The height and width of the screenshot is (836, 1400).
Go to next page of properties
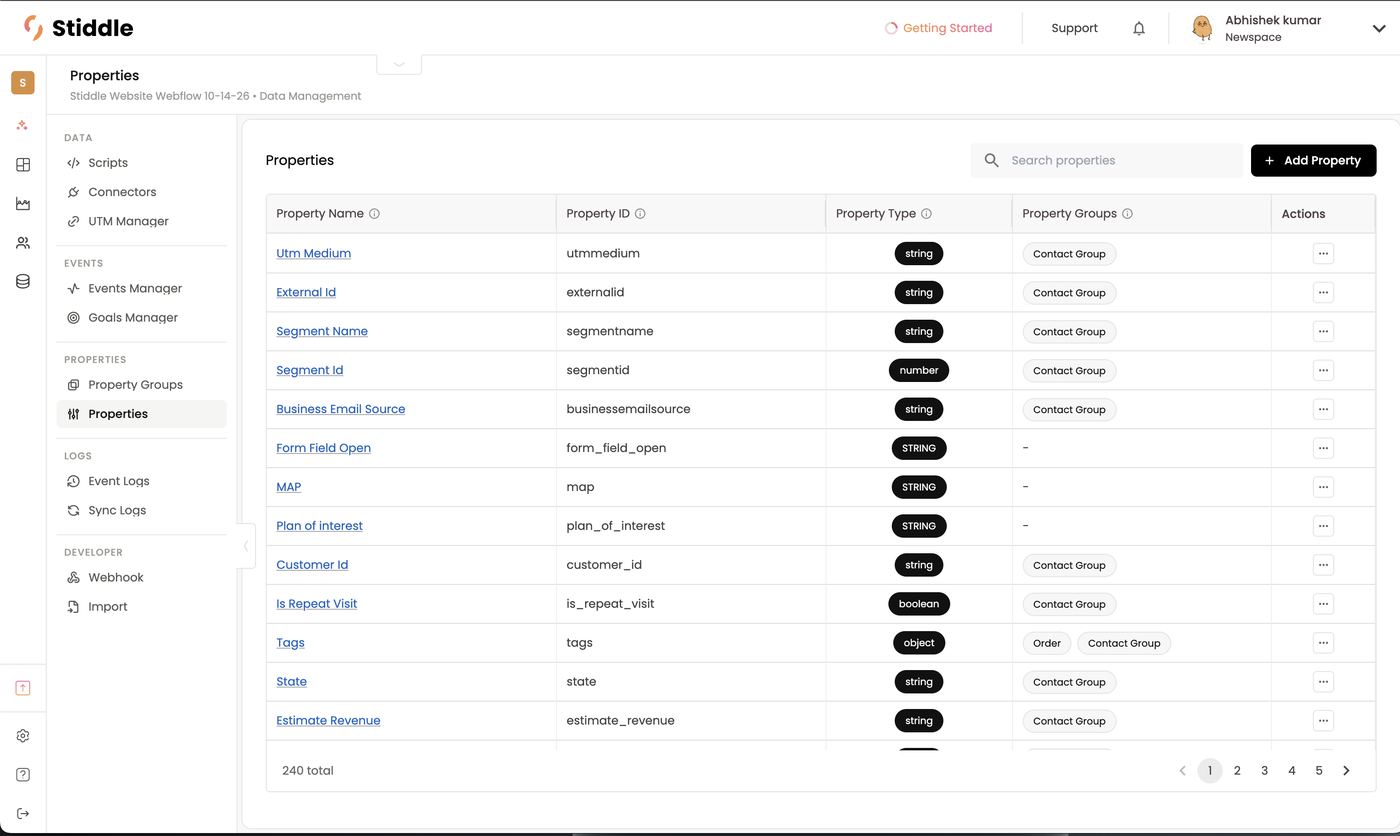(x=1346, y=771)
